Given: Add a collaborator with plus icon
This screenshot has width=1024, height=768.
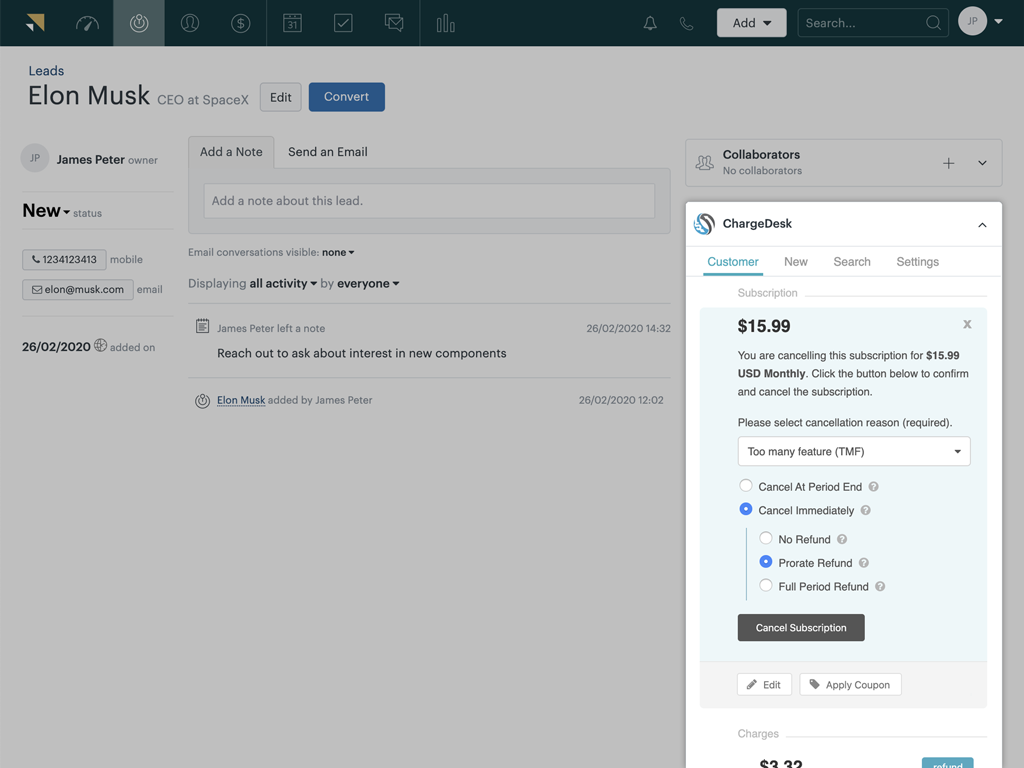Looking at the screenshot, I should click(x=949, y=163).
